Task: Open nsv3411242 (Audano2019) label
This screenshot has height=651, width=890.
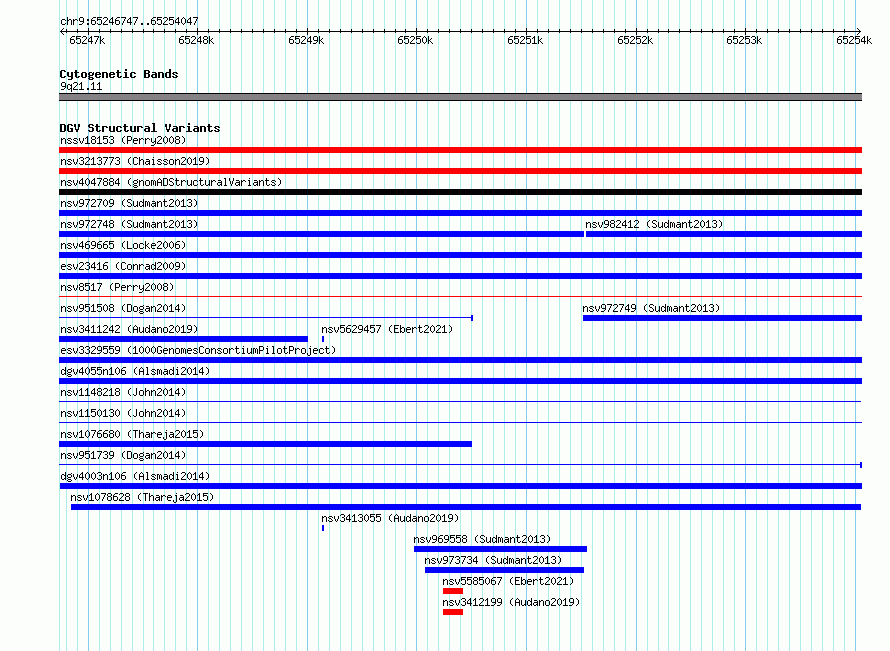Action: click(x=129, y=329)
